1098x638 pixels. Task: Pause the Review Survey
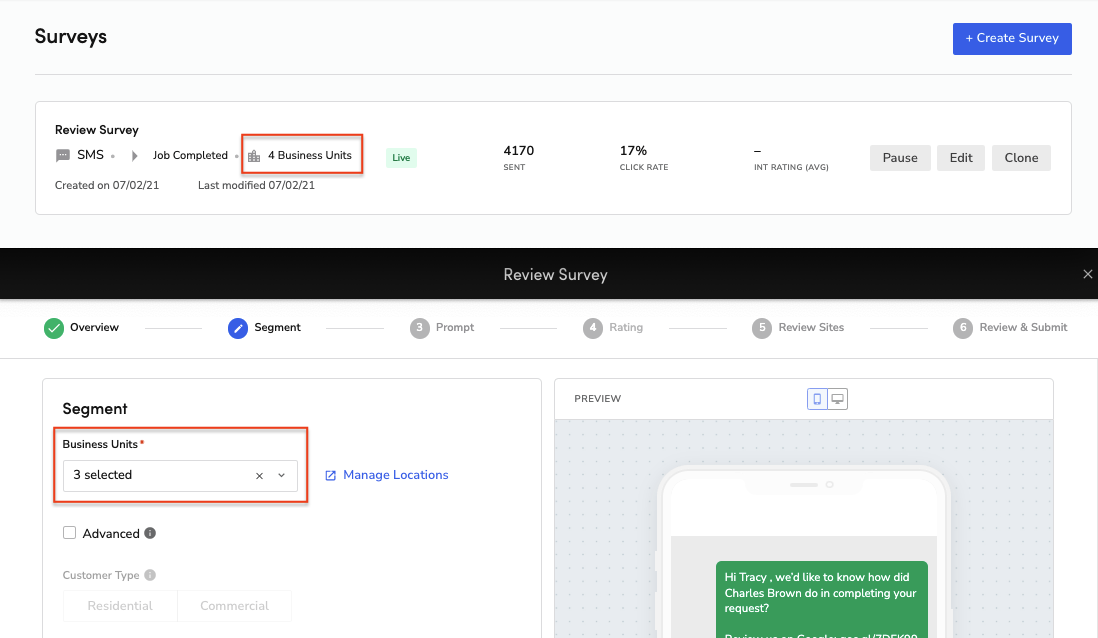900,158
